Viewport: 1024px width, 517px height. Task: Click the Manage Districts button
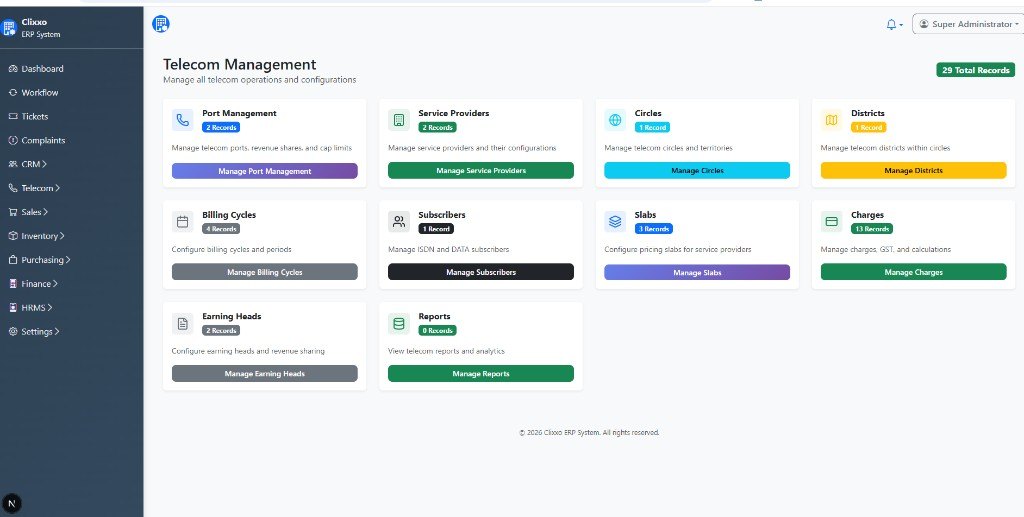pos(913,170)
